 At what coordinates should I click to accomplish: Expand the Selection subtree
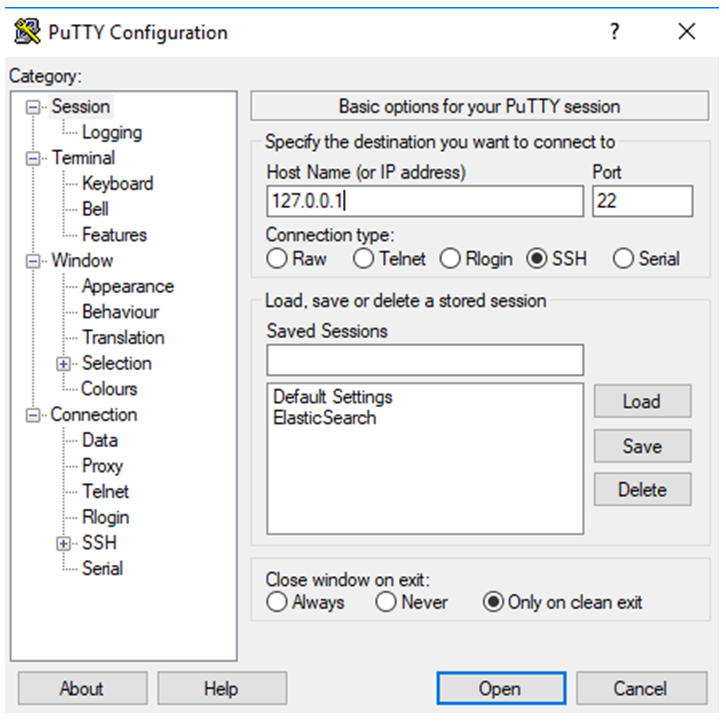point(63,364)
